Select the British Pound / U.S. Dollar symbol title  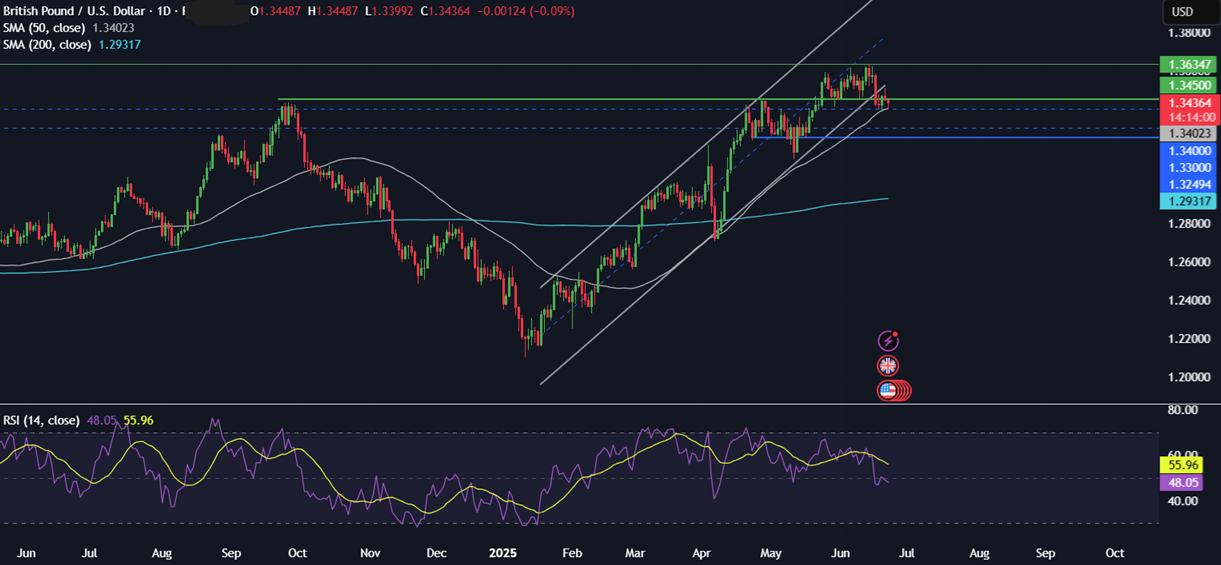[75, 10]
